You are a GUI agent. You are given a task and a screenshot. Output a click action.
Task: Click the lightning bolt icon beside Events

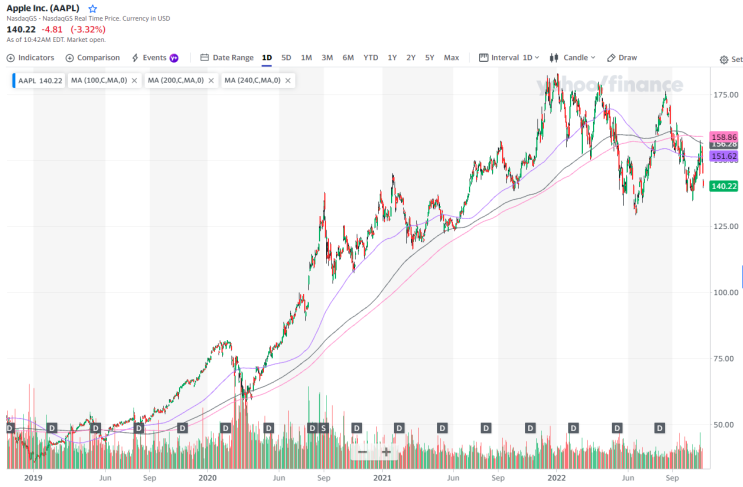click(x=135, y=58)
